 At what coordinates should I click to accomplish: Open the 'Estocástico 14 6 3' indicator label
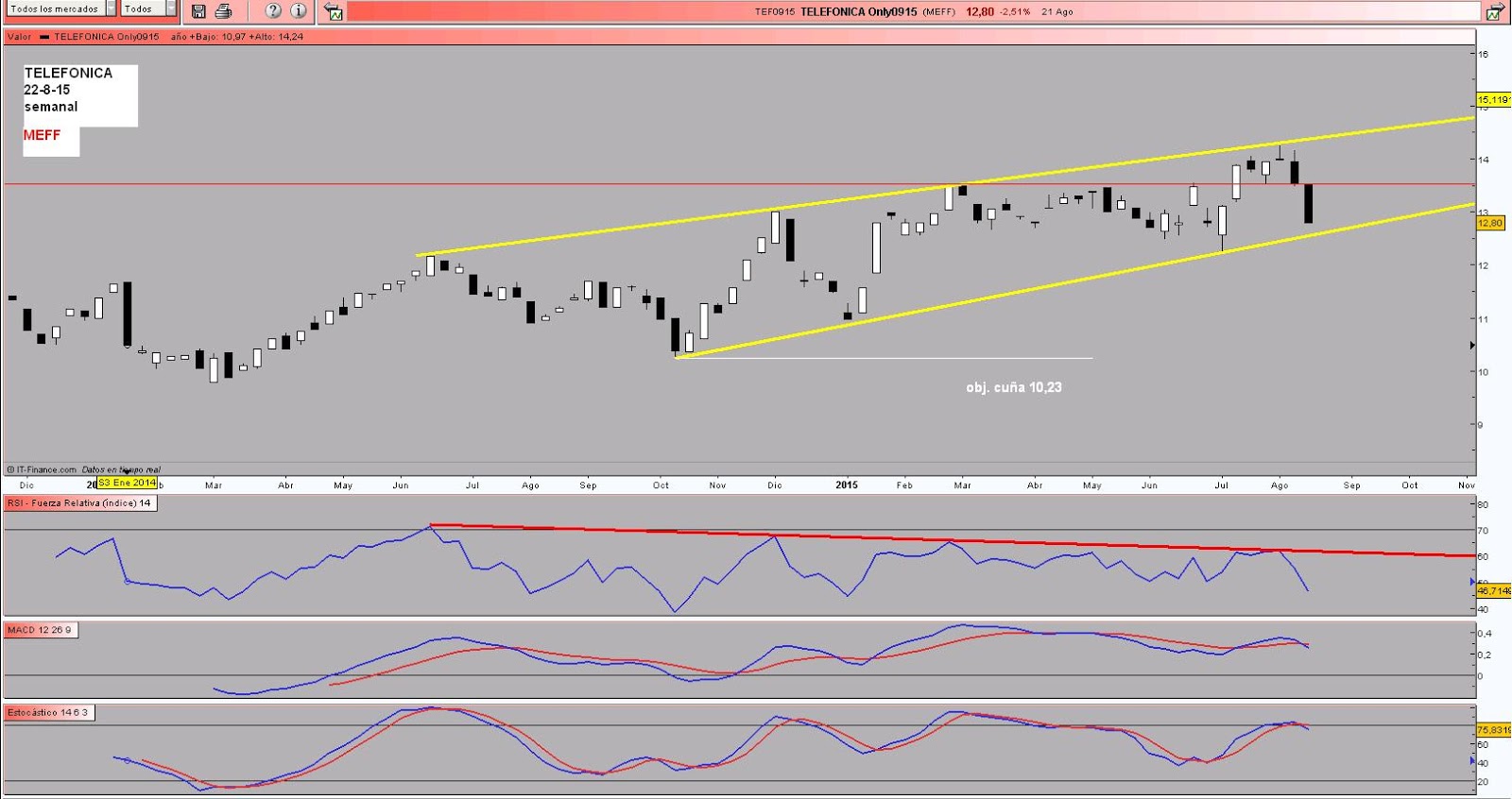pyautogui.click(x=48, y=713)
